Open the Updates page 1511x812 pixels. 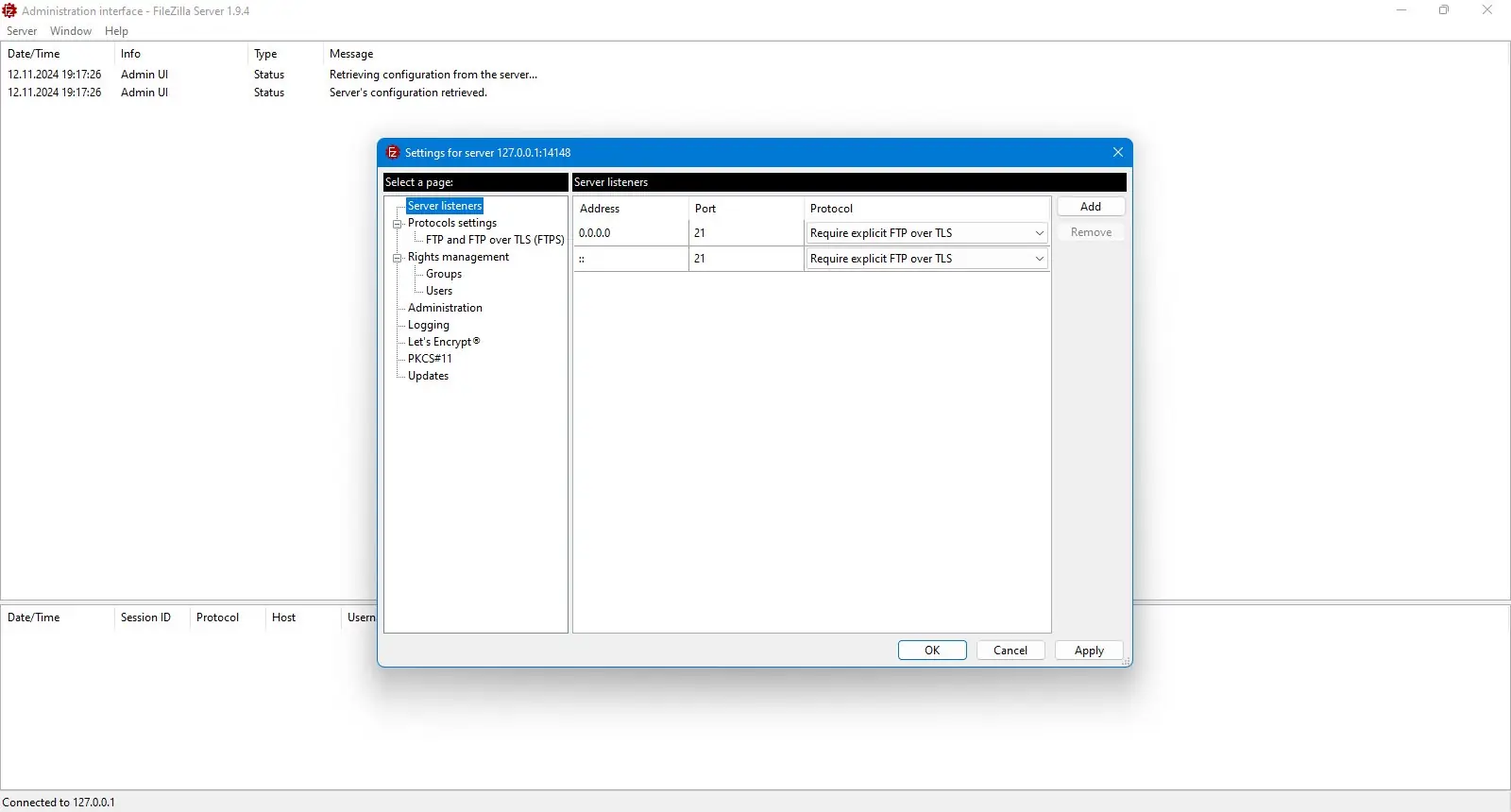pyautogui.click(x=428, y=376)
